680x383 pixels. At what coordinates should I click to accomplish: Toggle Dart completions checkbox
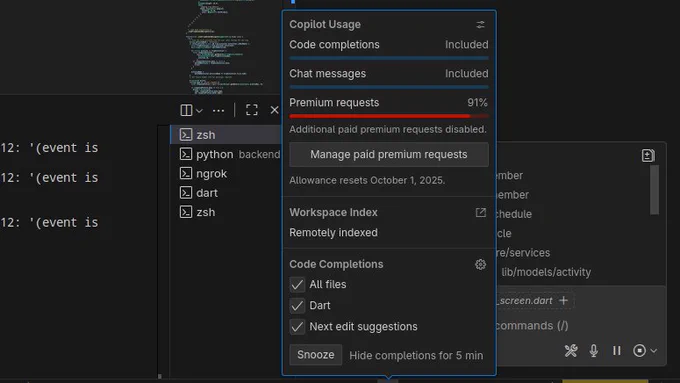297,306
